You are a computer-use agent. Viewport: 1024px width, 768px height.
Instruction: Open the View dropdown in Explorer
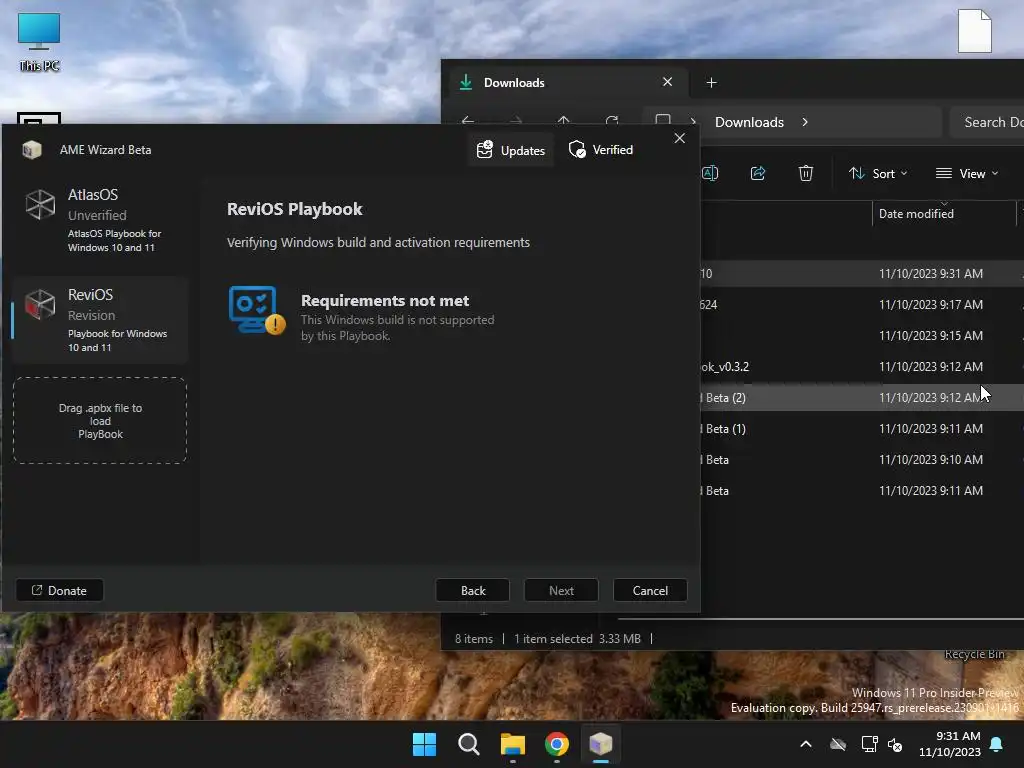(967, 174)
